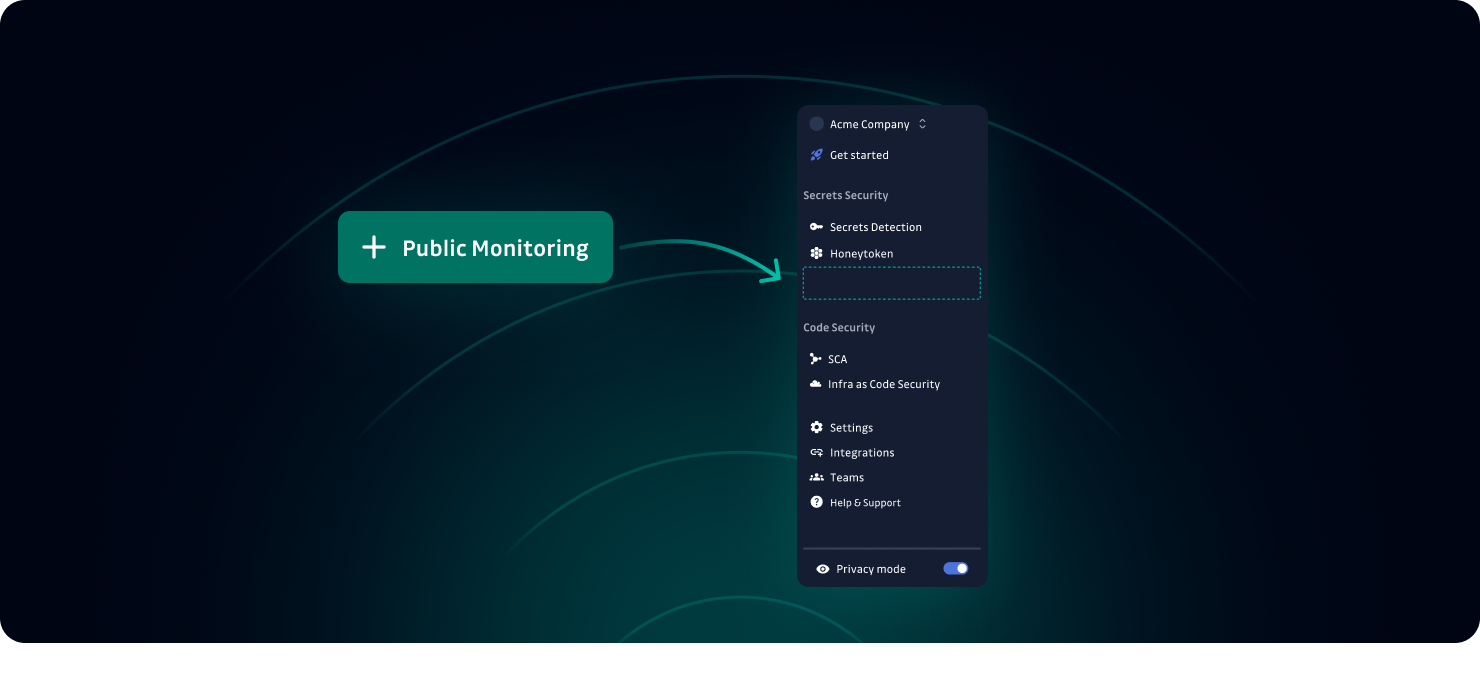Viewport: 1480px width, 683px height.
Task: Click the Privacy mode eye icon
Action: (823, 569)
